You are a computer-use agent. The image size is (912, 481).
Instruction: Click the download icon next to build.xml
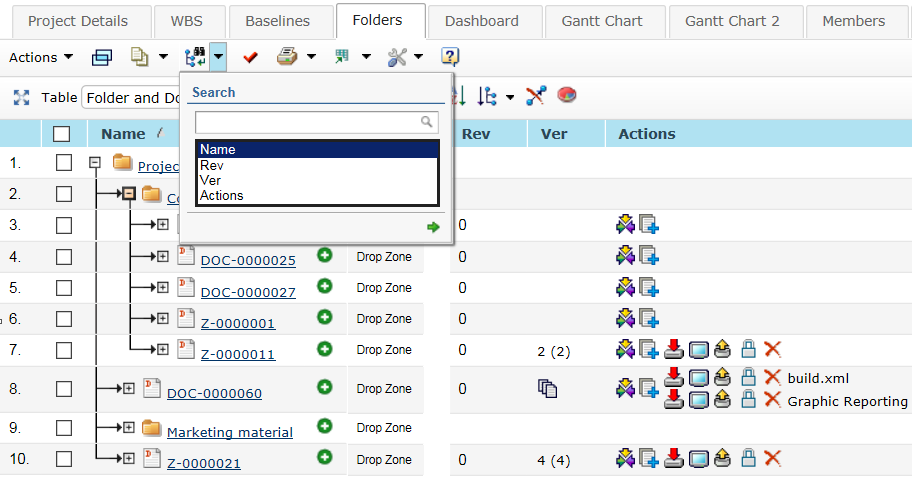tap(674, 377)
